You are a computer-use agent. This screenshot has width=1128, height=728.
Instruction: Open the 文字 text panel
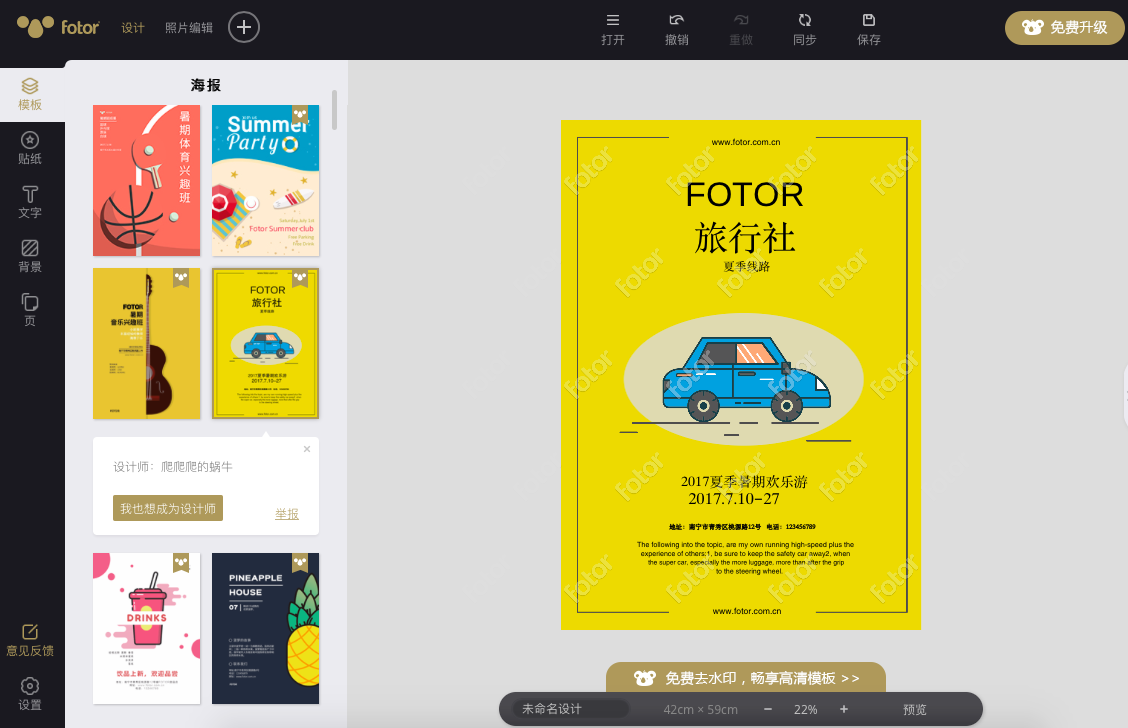30,203
